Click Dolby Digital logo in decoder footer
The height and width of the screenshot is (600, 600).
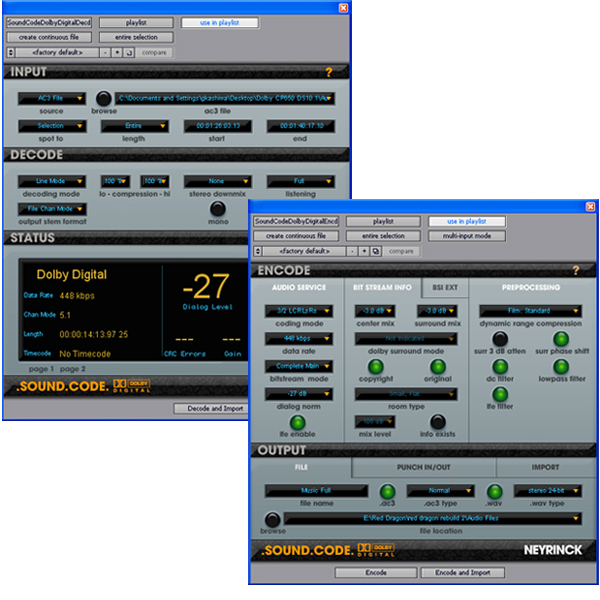coord(132,386)
